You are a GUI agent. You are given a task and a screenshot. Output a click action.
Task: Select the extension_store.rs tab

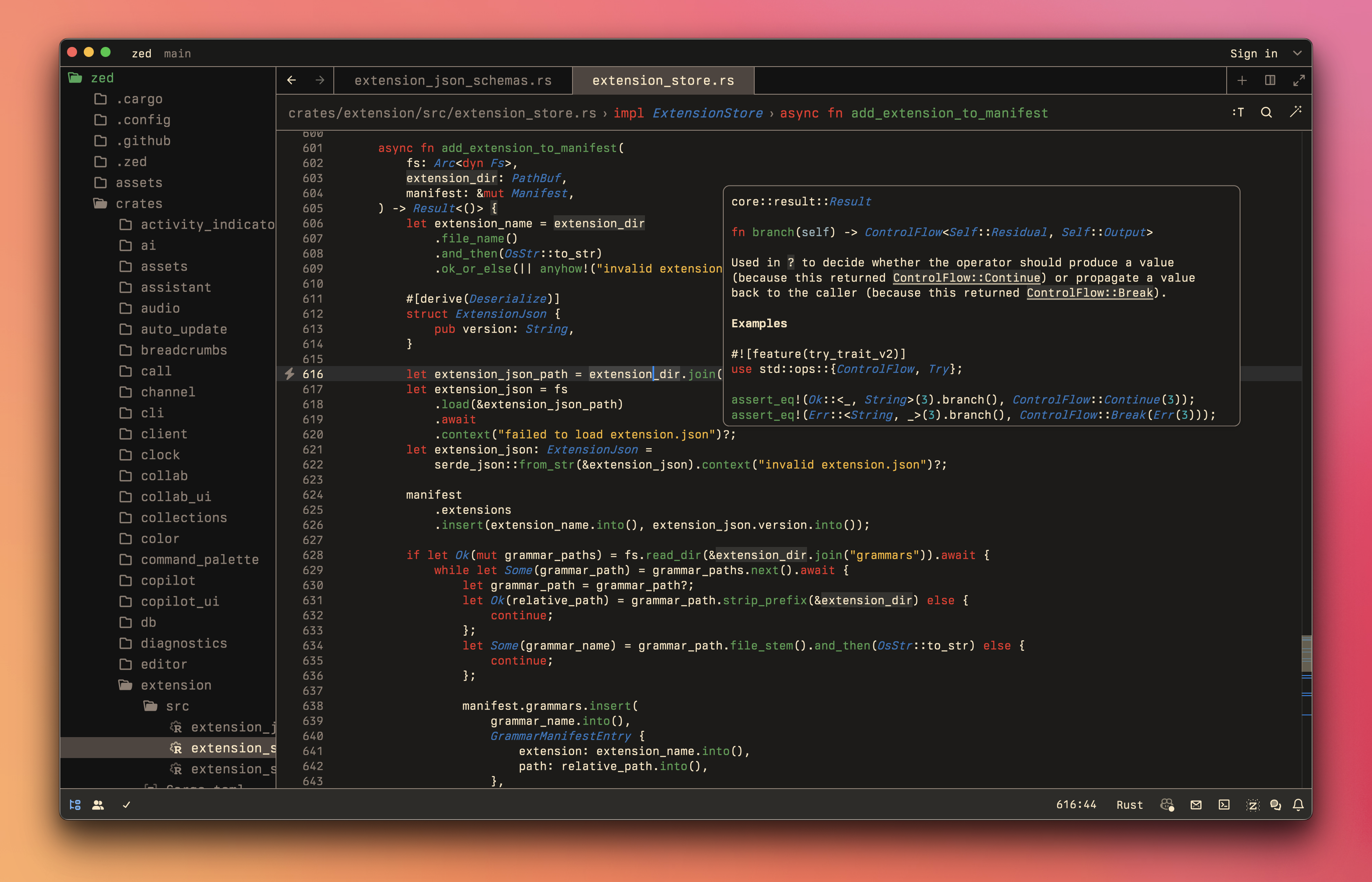click(663, 80)
